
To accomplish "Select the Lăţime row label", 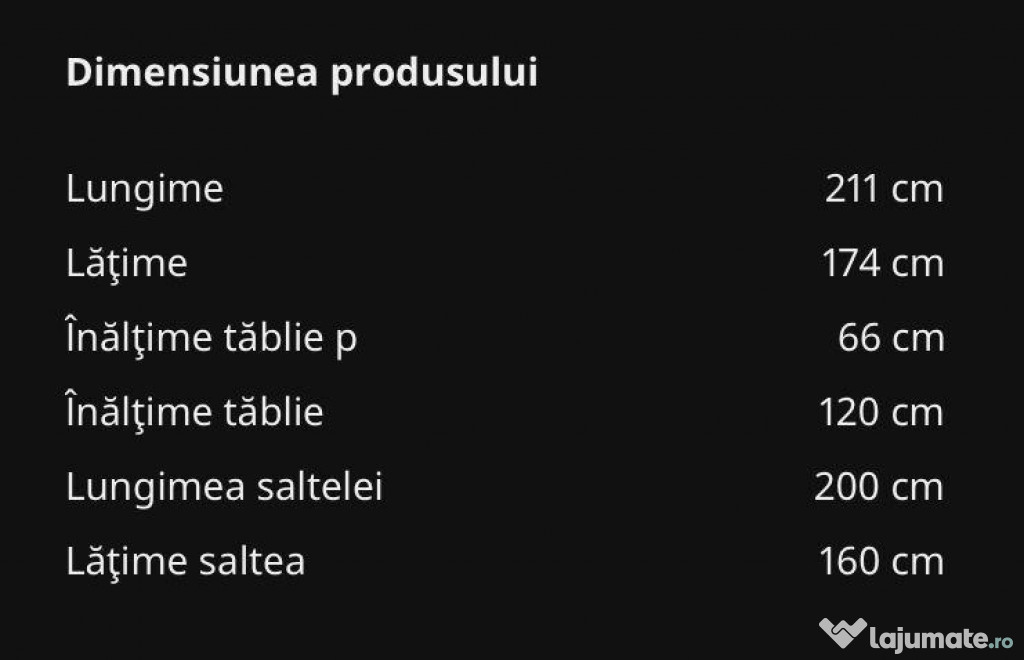I will tap(127, 263).
